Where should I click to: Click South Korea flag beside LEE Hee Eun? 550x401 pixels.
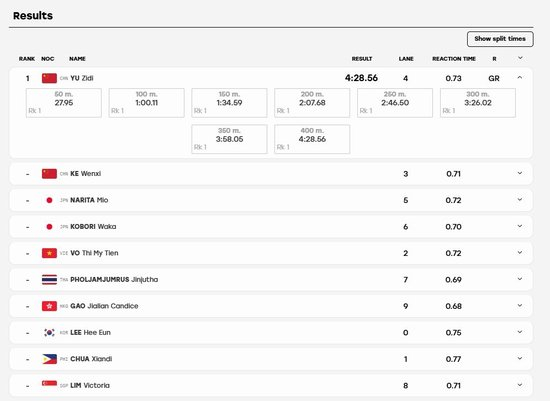(x=49, y=332)
